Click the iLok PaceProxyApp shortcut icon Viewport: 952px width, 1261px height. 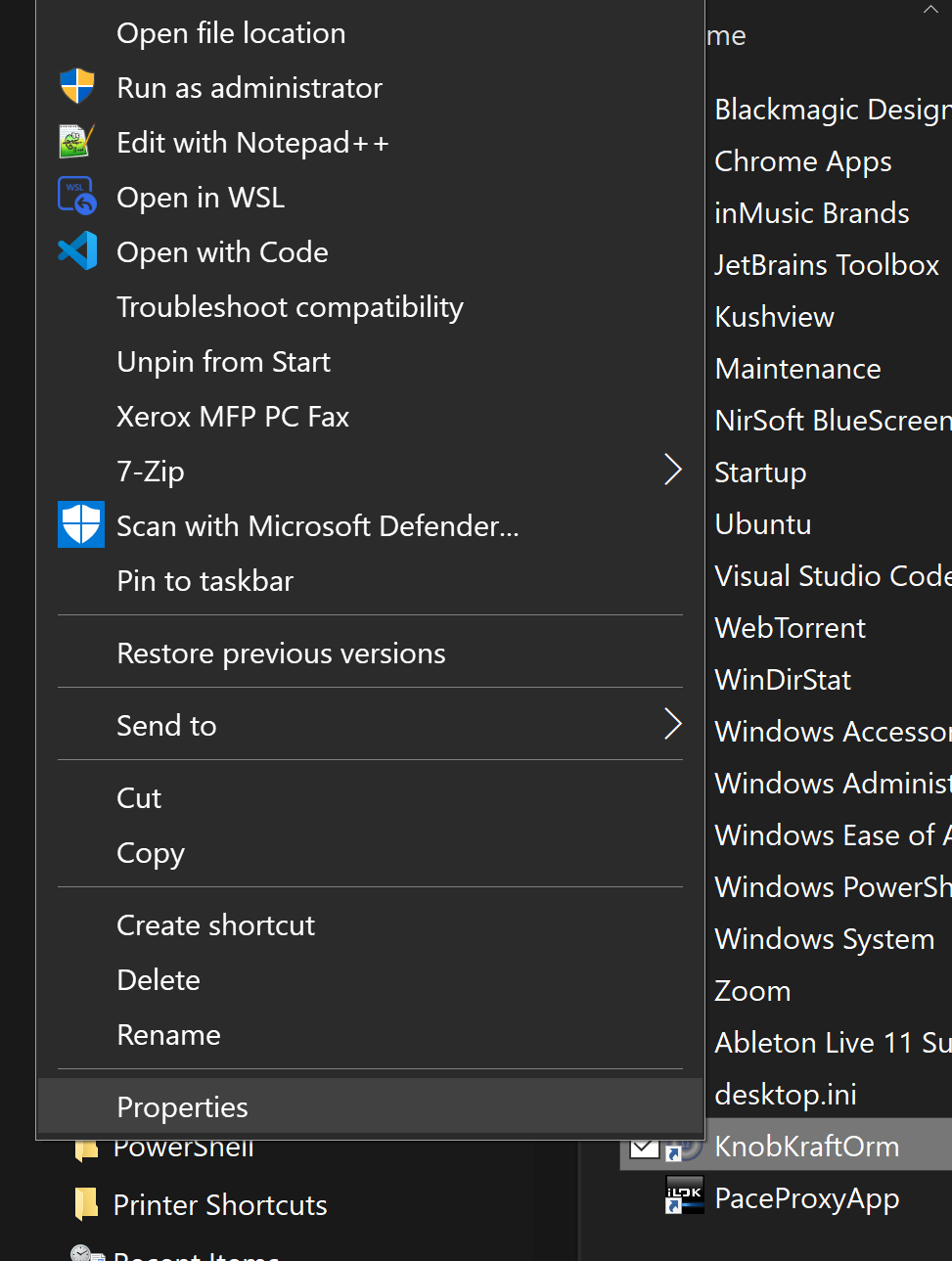684,1196
